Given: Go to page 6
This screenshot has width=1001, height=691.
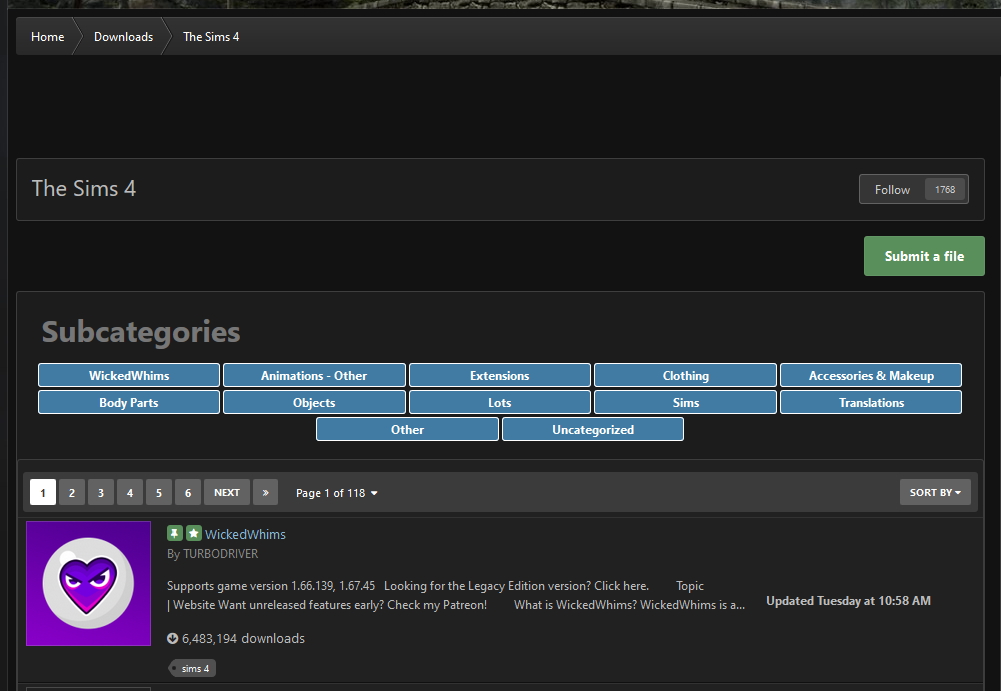Looking at the screenshot, I should (188, 492).
